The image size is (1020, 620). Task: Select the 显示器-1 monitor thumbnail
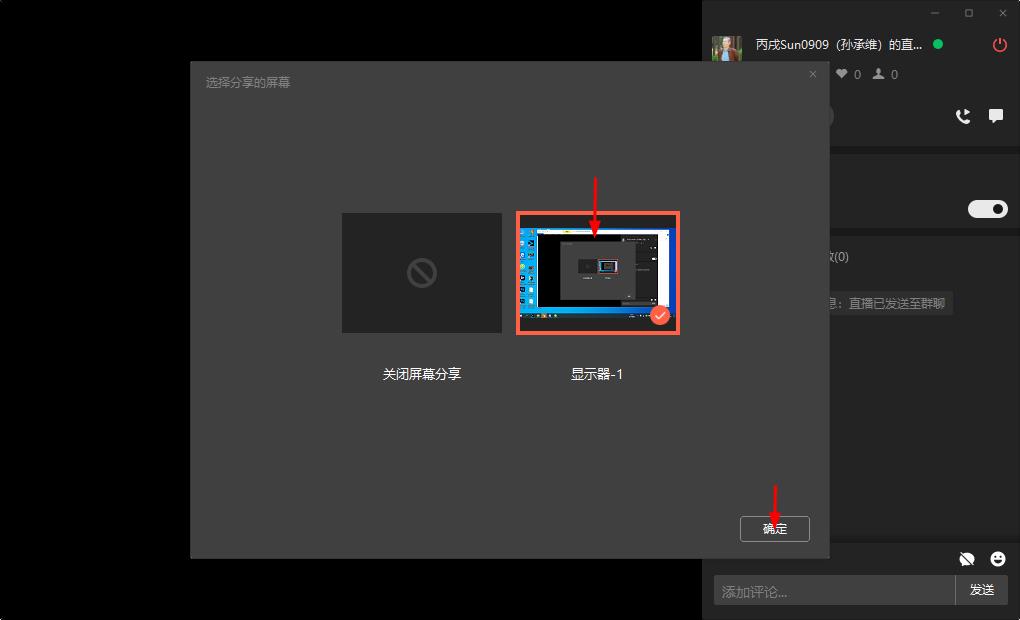click(x=597, y=272)
